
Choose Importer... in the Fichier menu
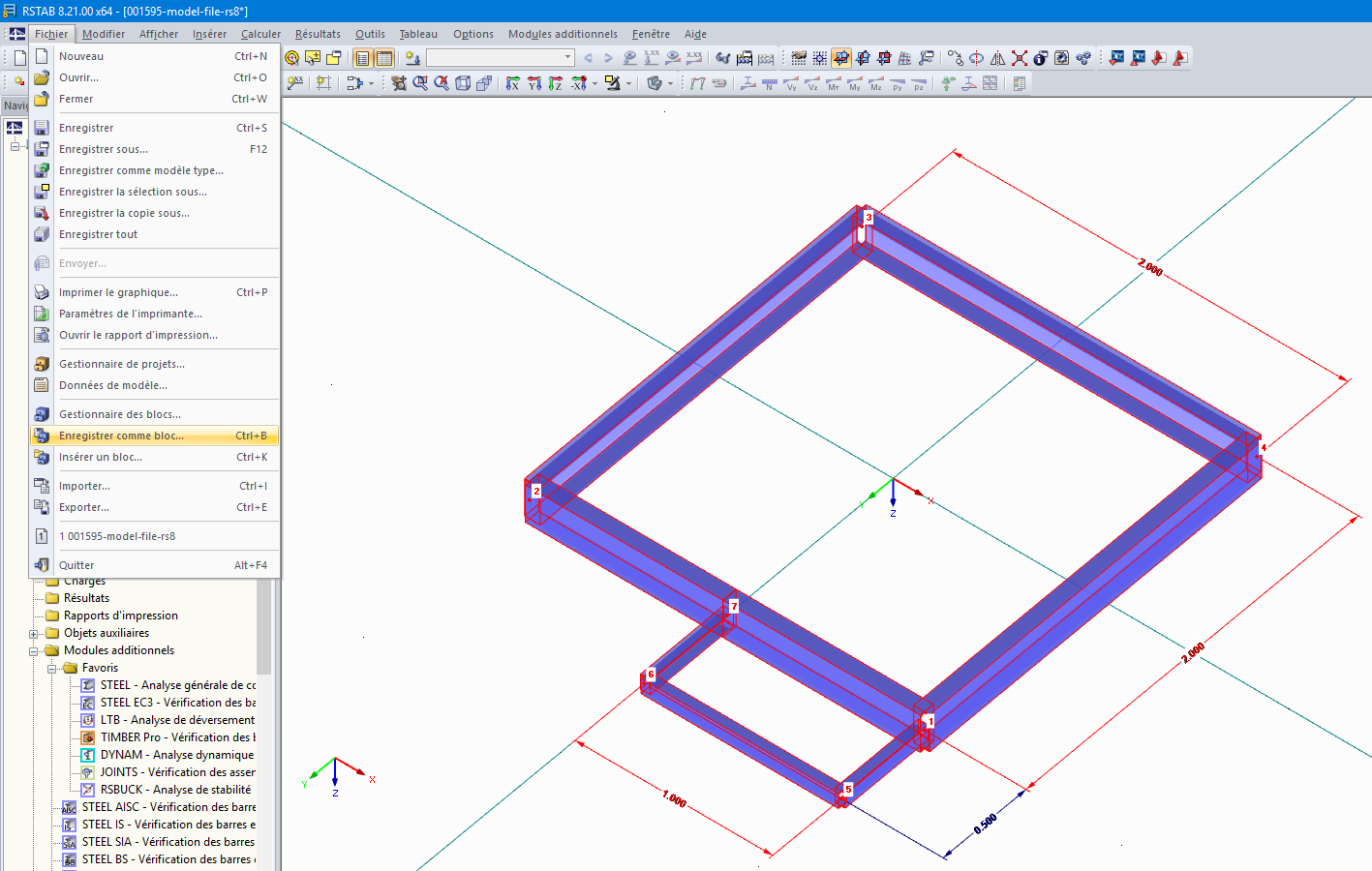[155, 486]
